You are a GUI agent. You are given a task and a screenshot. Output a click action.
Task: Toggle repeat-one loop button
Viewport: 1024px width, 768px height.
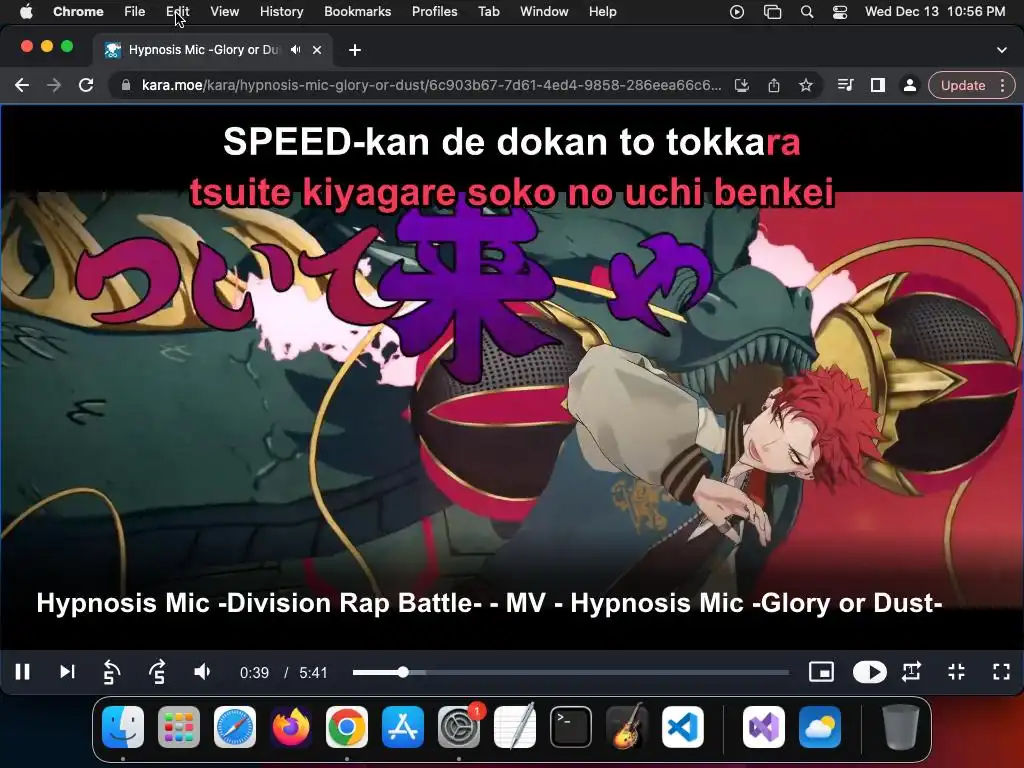[912, 672]
